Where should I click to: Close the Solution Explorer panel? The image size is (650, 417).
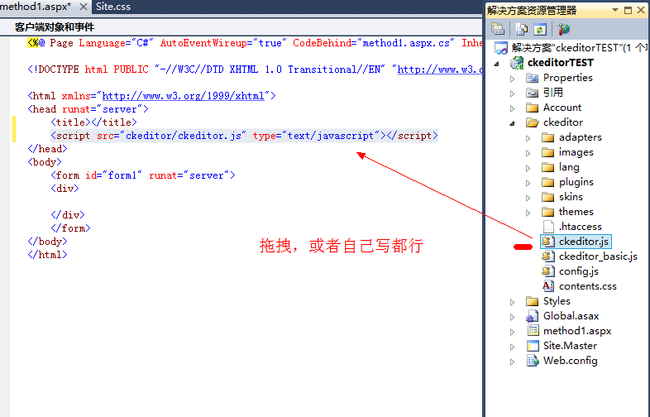[x=641, y=10]
